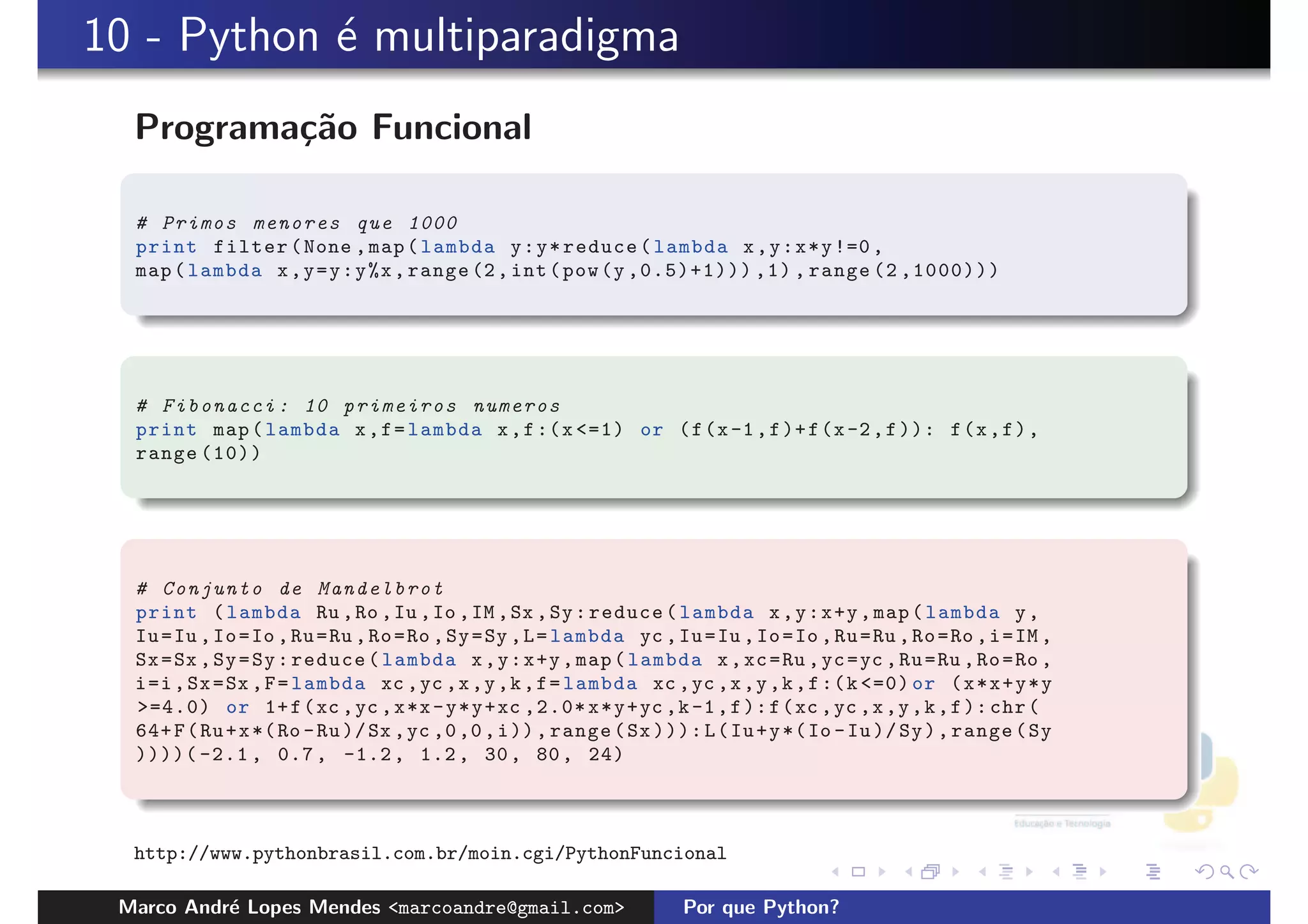Click the section navigation icon
Viewport: 1308px width, 924px height.
tap(1080, 872)
